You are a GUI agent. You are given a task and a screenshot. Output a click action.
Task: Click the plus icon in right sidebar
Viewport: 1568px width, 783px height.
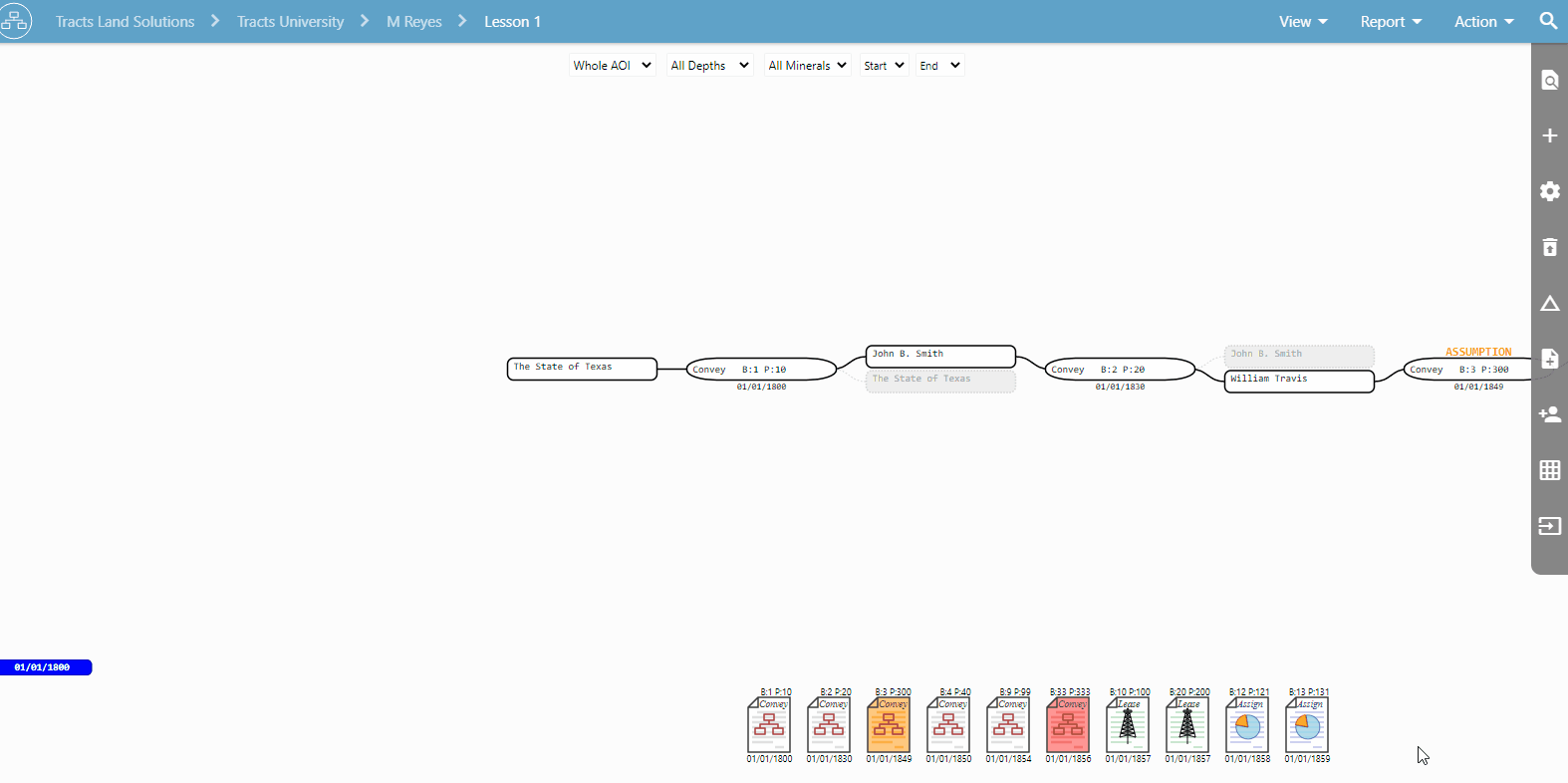[x=1549, y=135]
